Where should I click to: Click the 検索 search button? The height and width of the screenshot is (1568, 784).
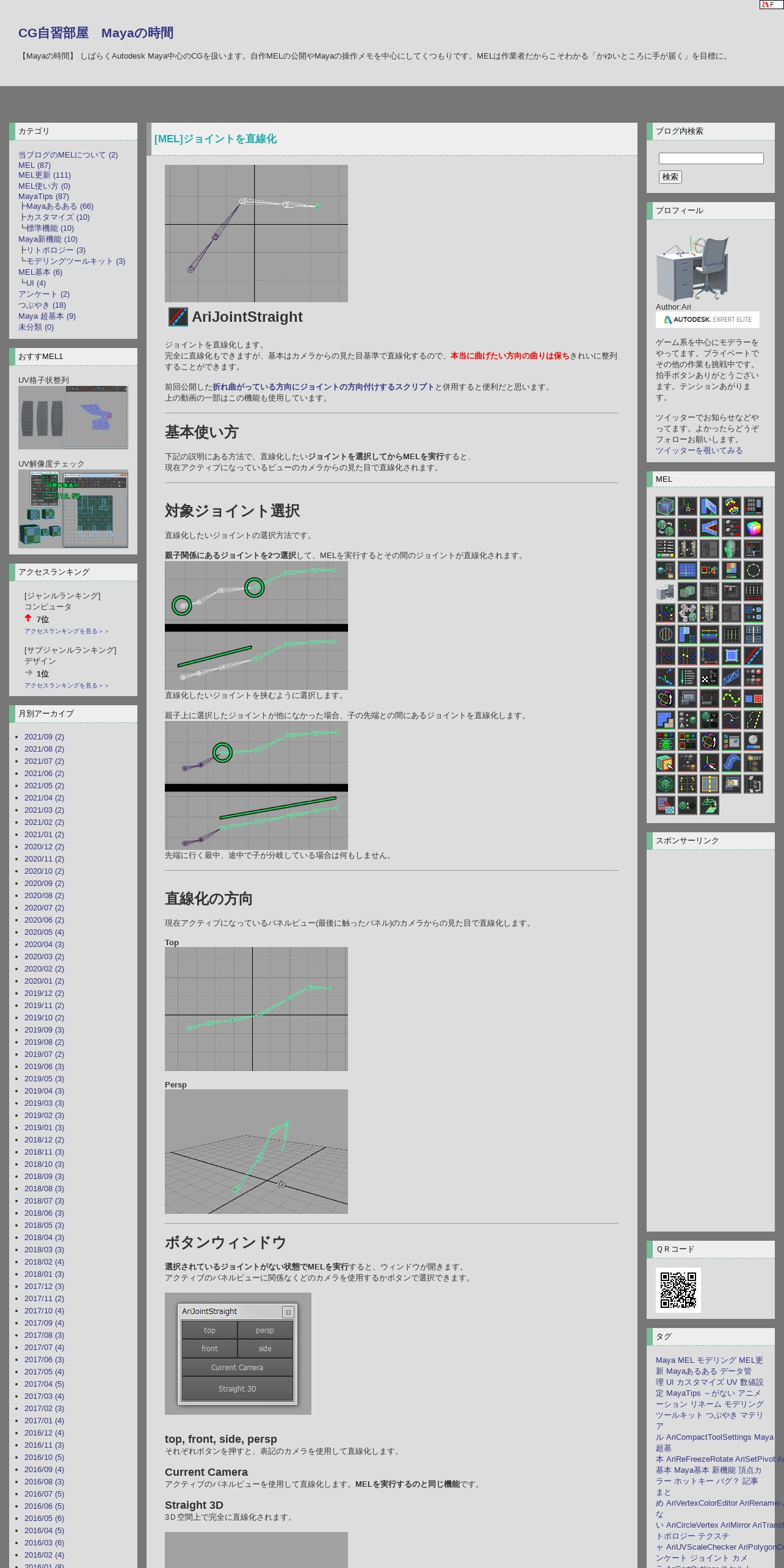tap(670, 177)
